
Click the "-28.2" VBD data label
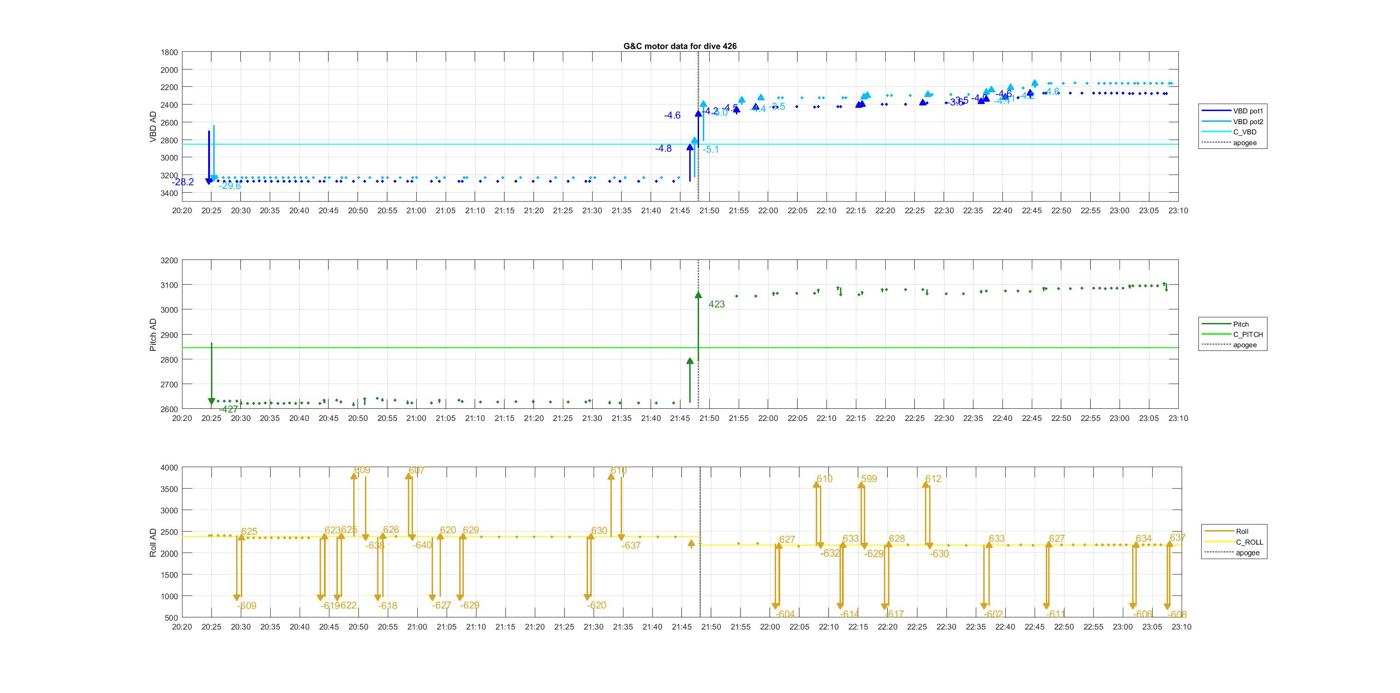183,182
